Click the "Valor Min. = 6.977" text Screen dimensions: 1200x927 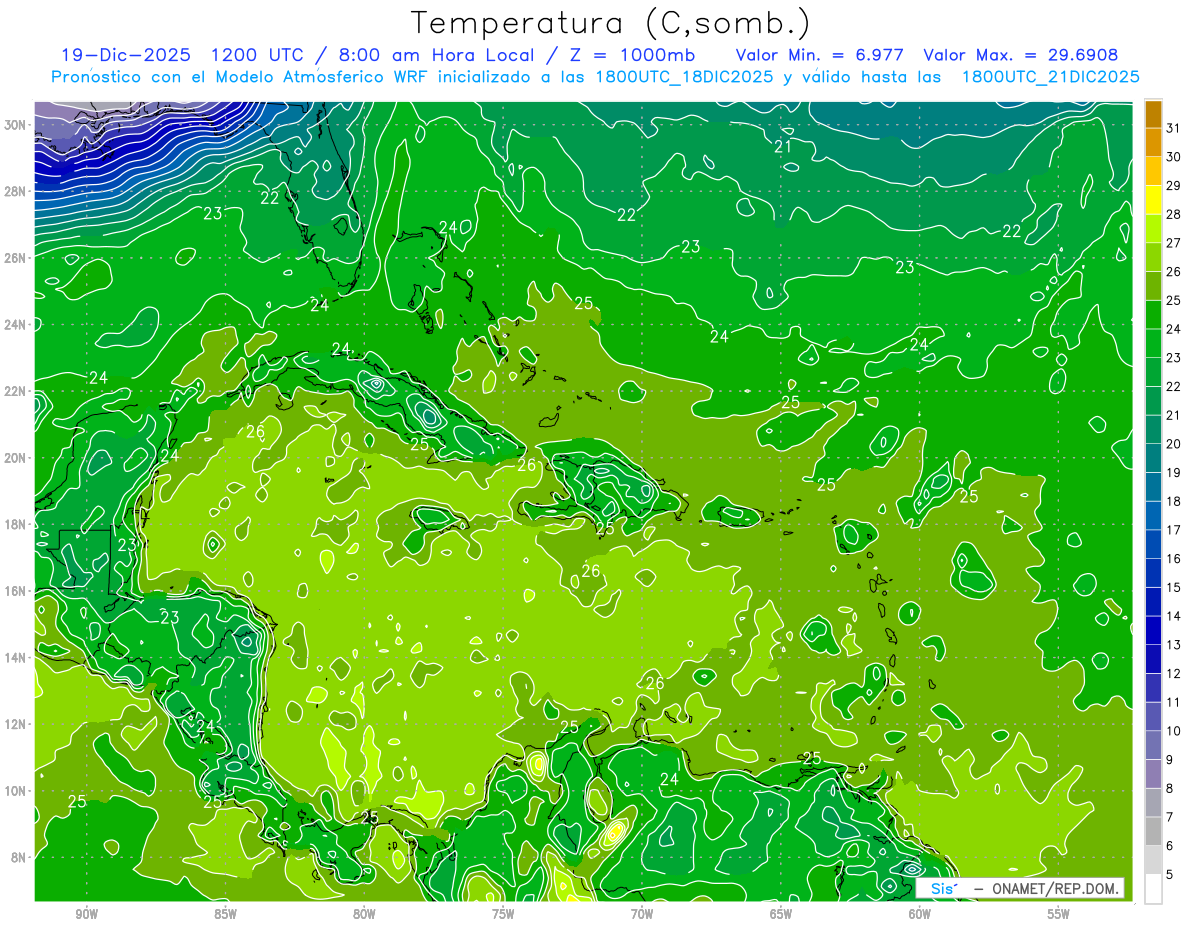pos(820,55)
